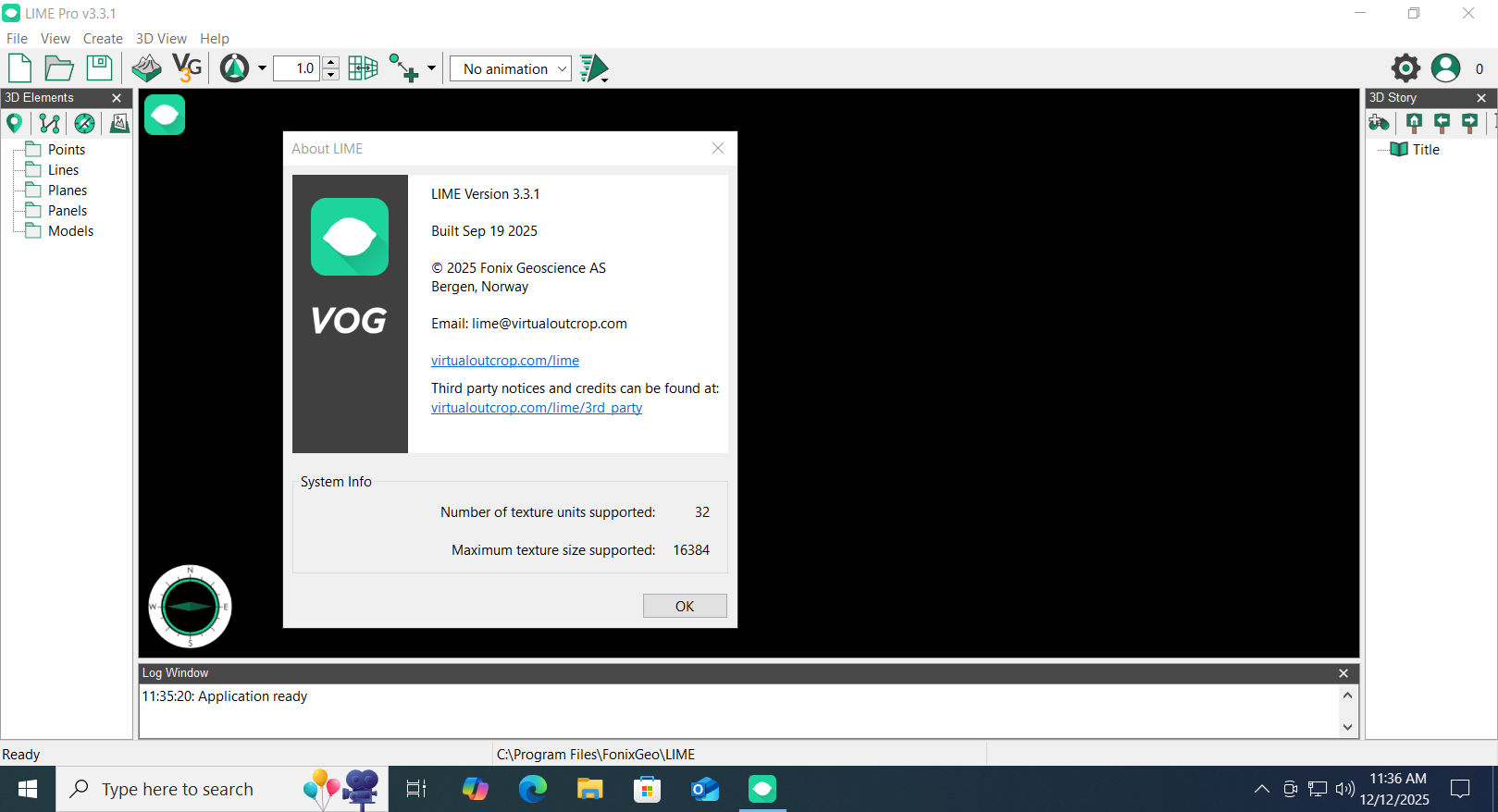The width and height of the screenshot is (1498, 812).
Task: Increase the exaggeration value with up arrow
Action: [x=330, y=62]
